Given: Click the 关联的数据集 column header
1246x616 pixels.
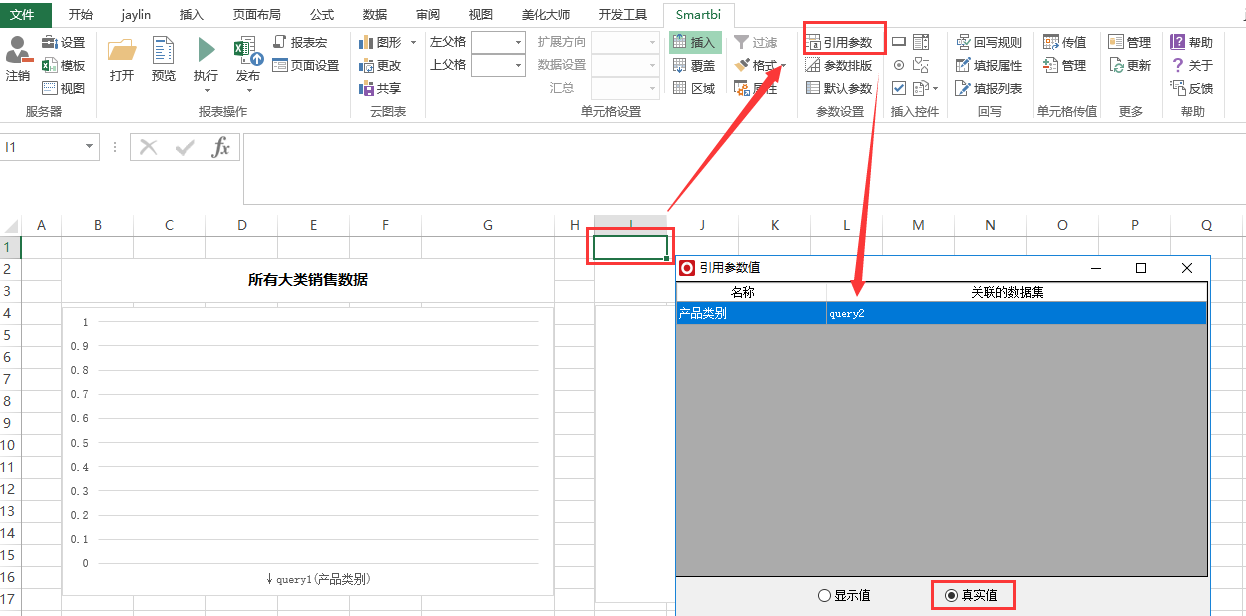Looking at the screenshot, I should pyautogui.click(x=1016, y=292).
